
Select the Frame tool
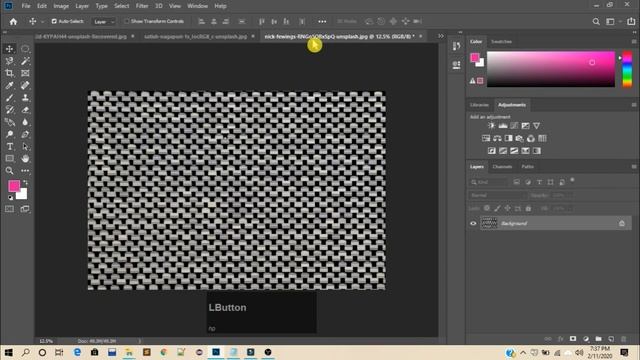pyautogui.click(x=25, y=73)
